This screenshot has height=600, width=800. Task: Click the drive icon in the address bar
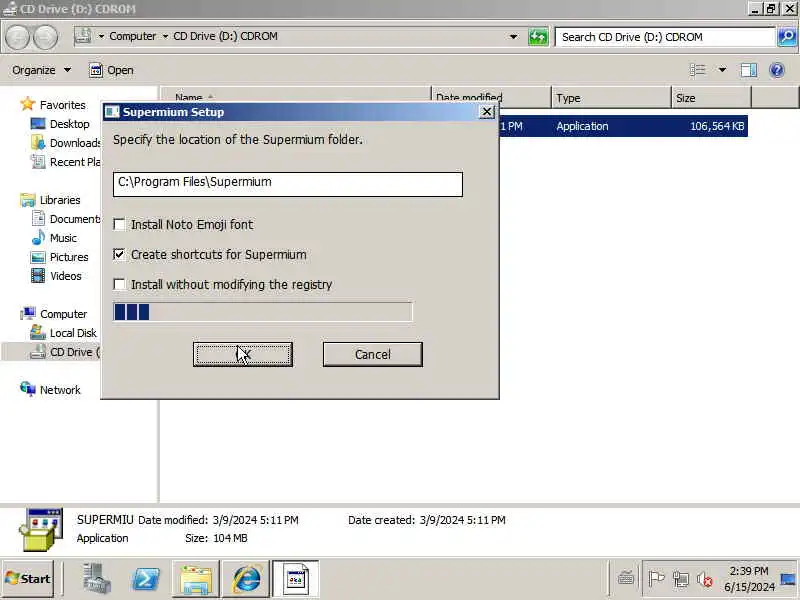click(x=83, y=36)
